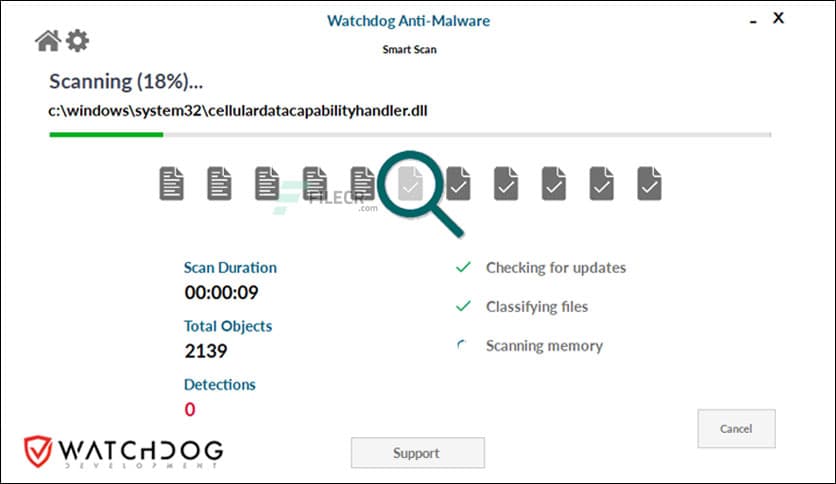Click the cellulardatacapabilityhandler.dll file path

point(238,110)
